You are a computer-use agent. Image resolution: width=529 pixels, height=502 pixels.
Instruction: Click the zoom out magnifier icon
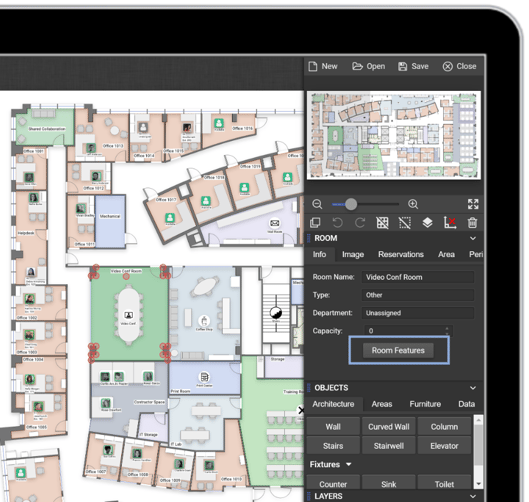click(x=317, y=204)
